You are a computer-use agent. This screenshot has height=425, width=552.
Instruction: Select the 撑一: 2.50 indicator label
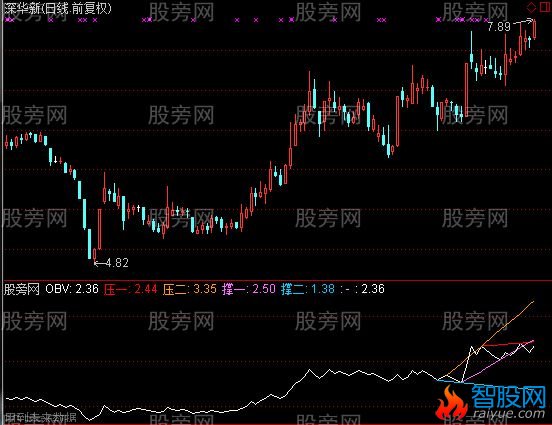click(249, 289)
